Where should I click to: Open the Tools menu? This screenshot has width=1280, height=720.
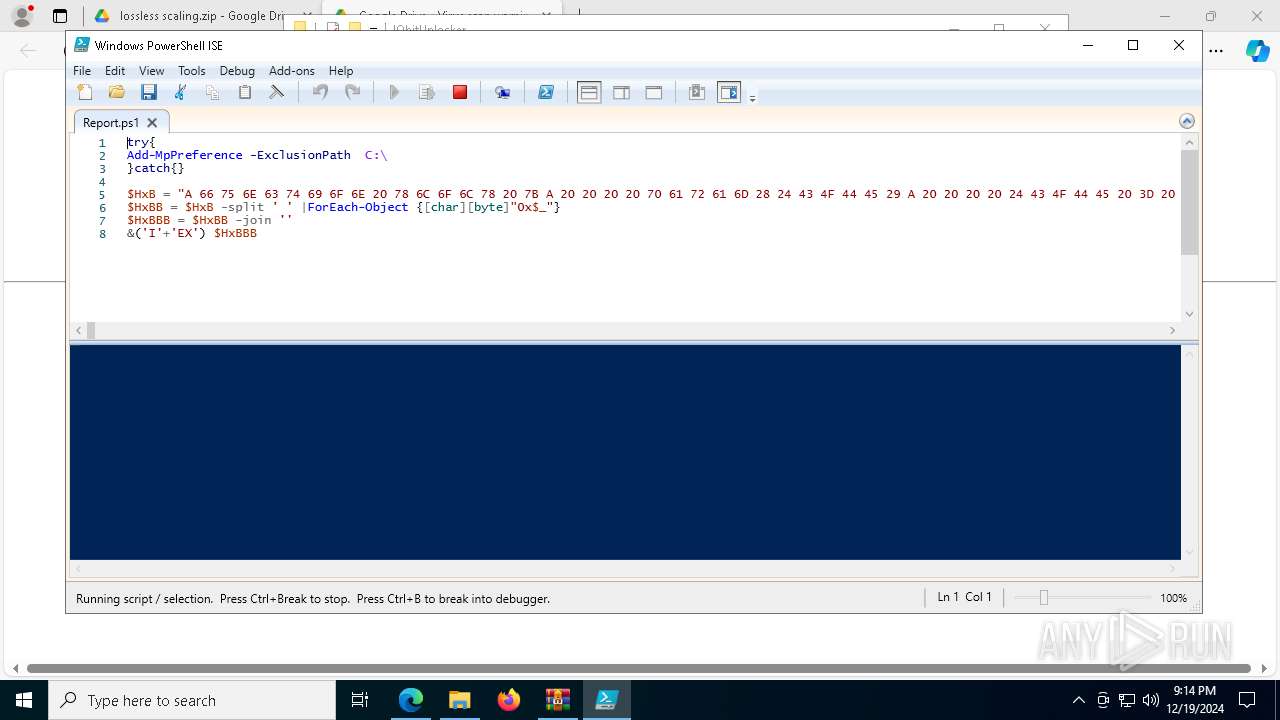click(x=192, y=71)
